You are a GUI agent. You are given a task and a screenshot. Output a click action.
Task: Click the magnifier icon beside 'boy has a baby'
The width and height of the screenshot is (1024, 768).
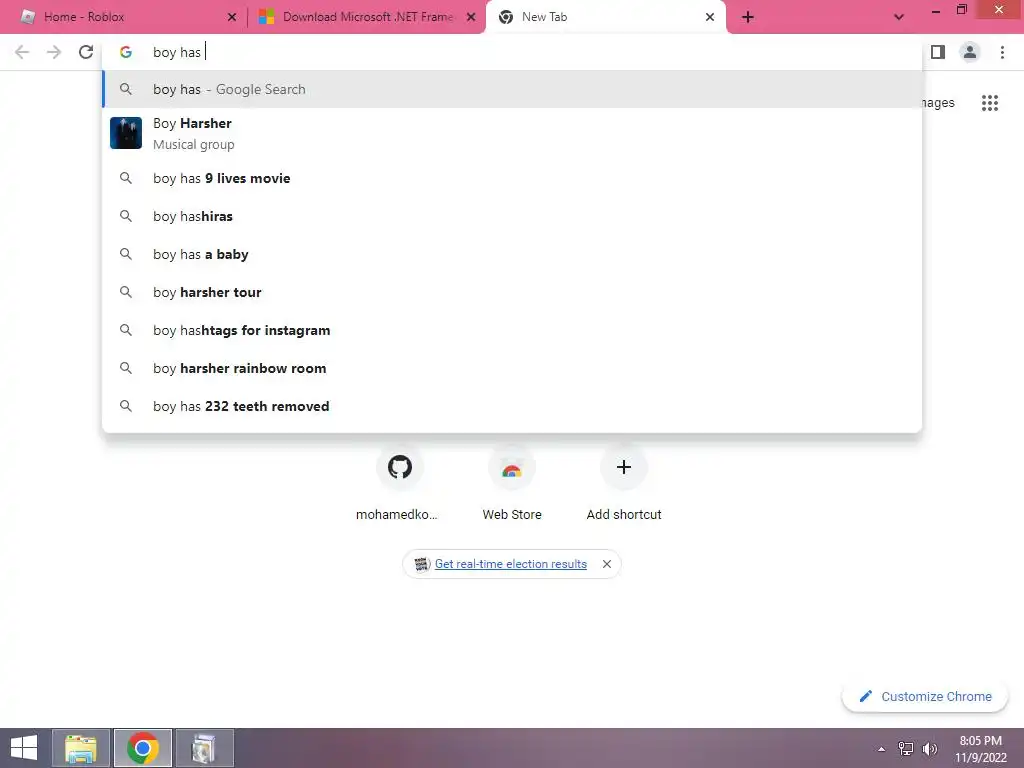(126, 254)
